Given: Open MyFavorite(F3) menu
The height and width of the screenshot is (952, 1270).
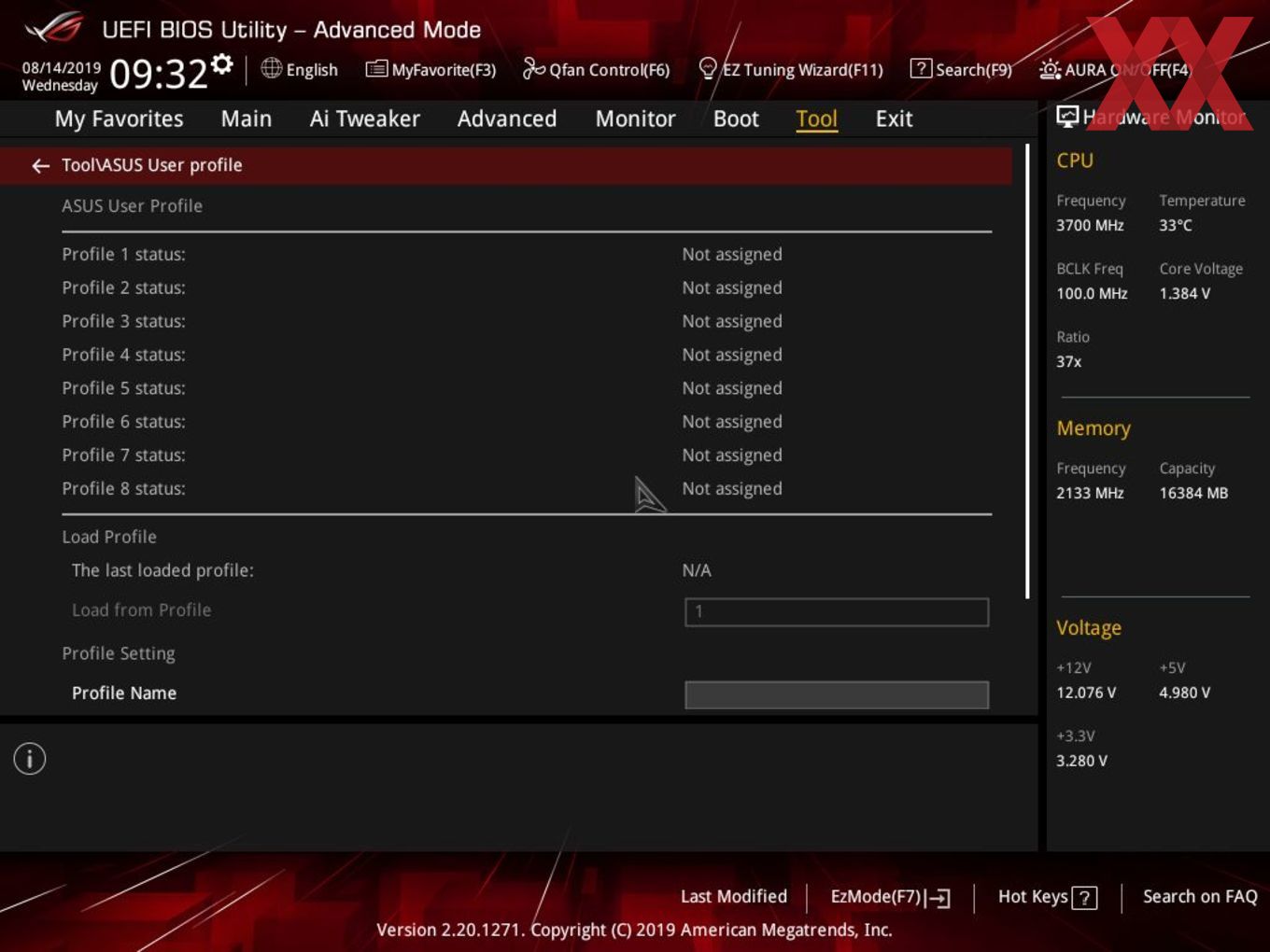Looking at the screenshot, I should [444, 70].
